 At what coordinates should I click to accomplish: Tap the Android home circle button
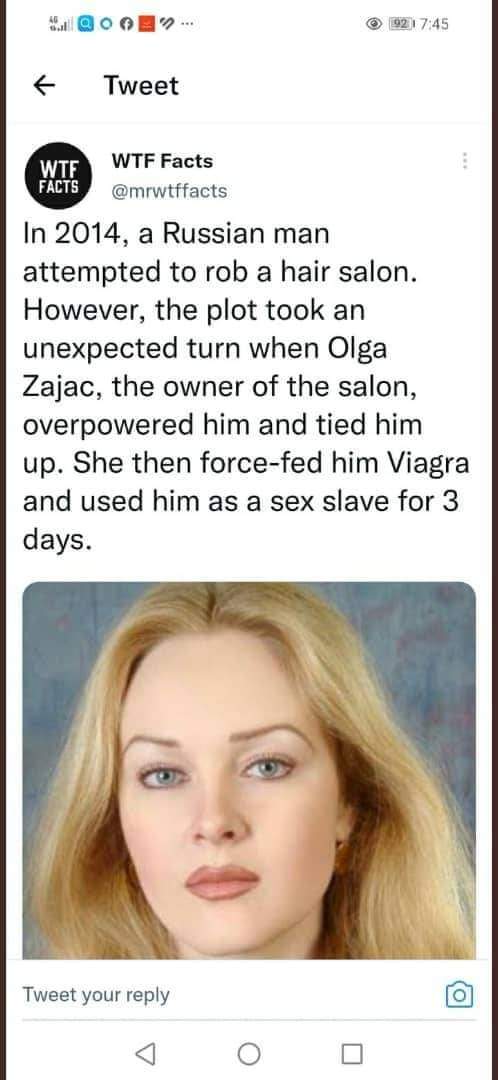click(x=249, y=1053)
